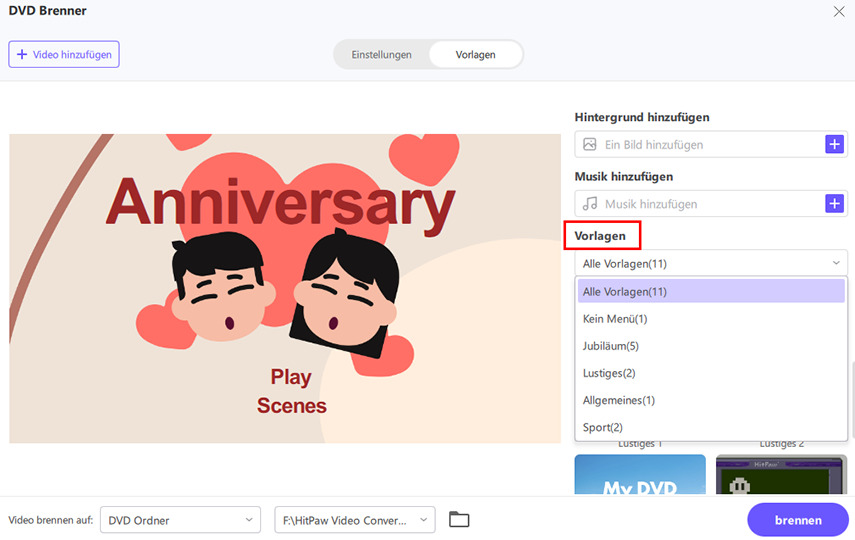Choose Sport(2) category
This screenshot has width=855, height=540.
[711, 427]
